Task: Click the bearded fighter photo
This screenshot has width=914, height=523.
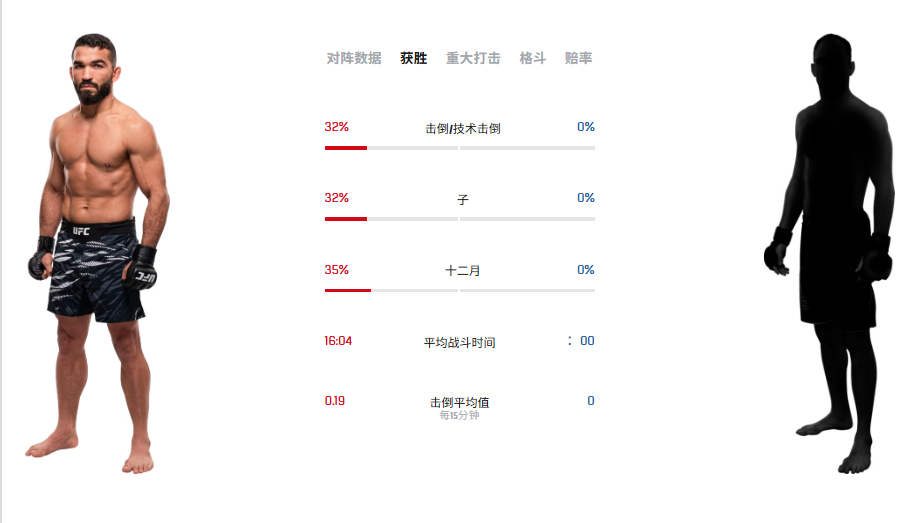Action: 98,254
